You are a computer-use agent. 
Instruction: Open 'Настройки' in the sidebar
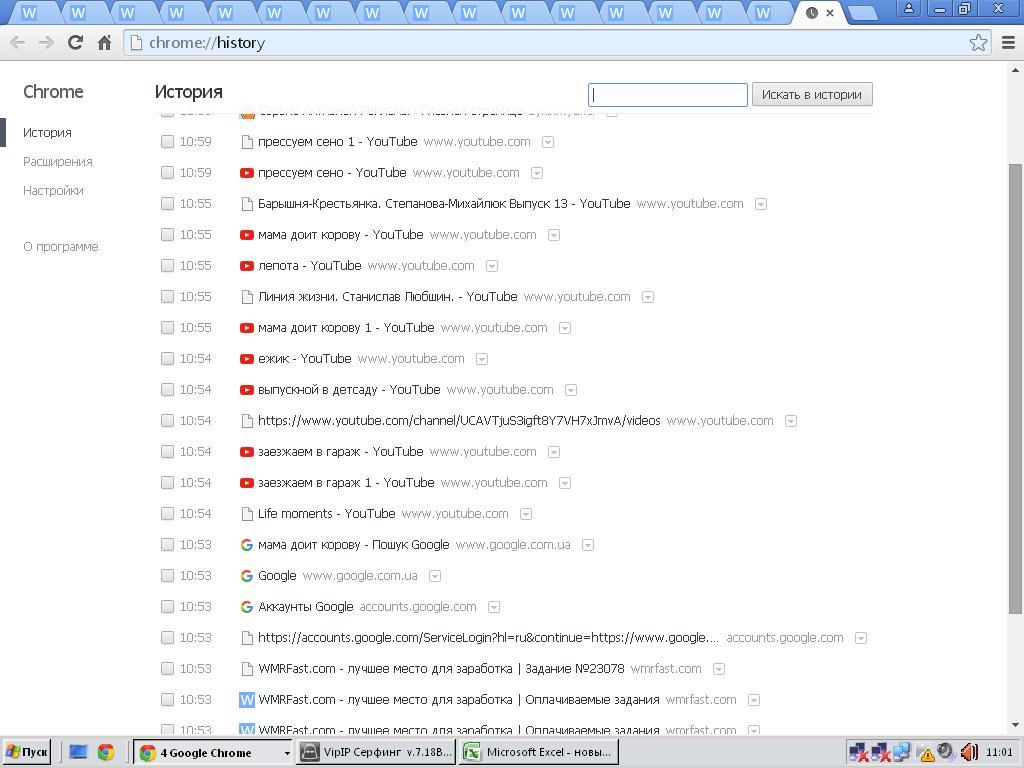pyautogui.click(x=53, y=191)
